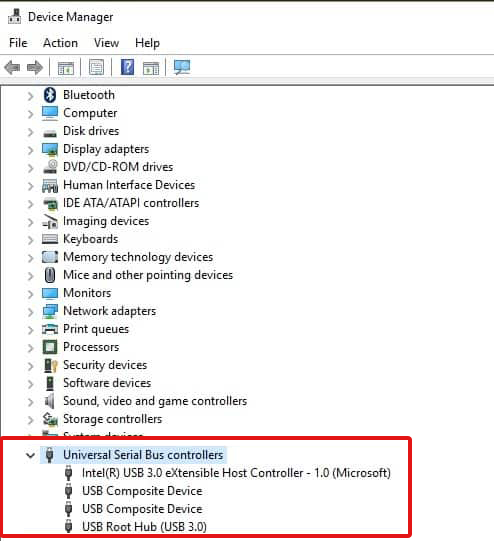Click the Keyboards category icon

point(50,239)
